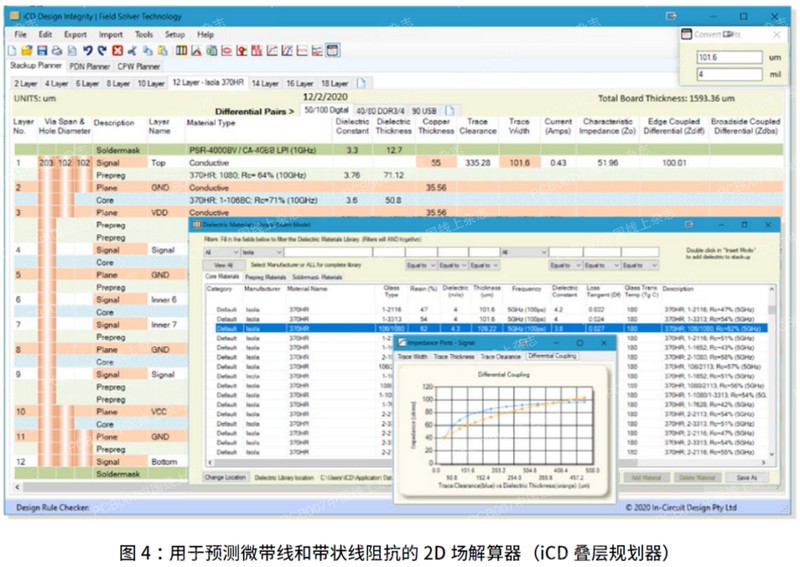Click the Copy toolbar icon
Viewport: 800px width, 567px height.
click(x=147, y=51)
